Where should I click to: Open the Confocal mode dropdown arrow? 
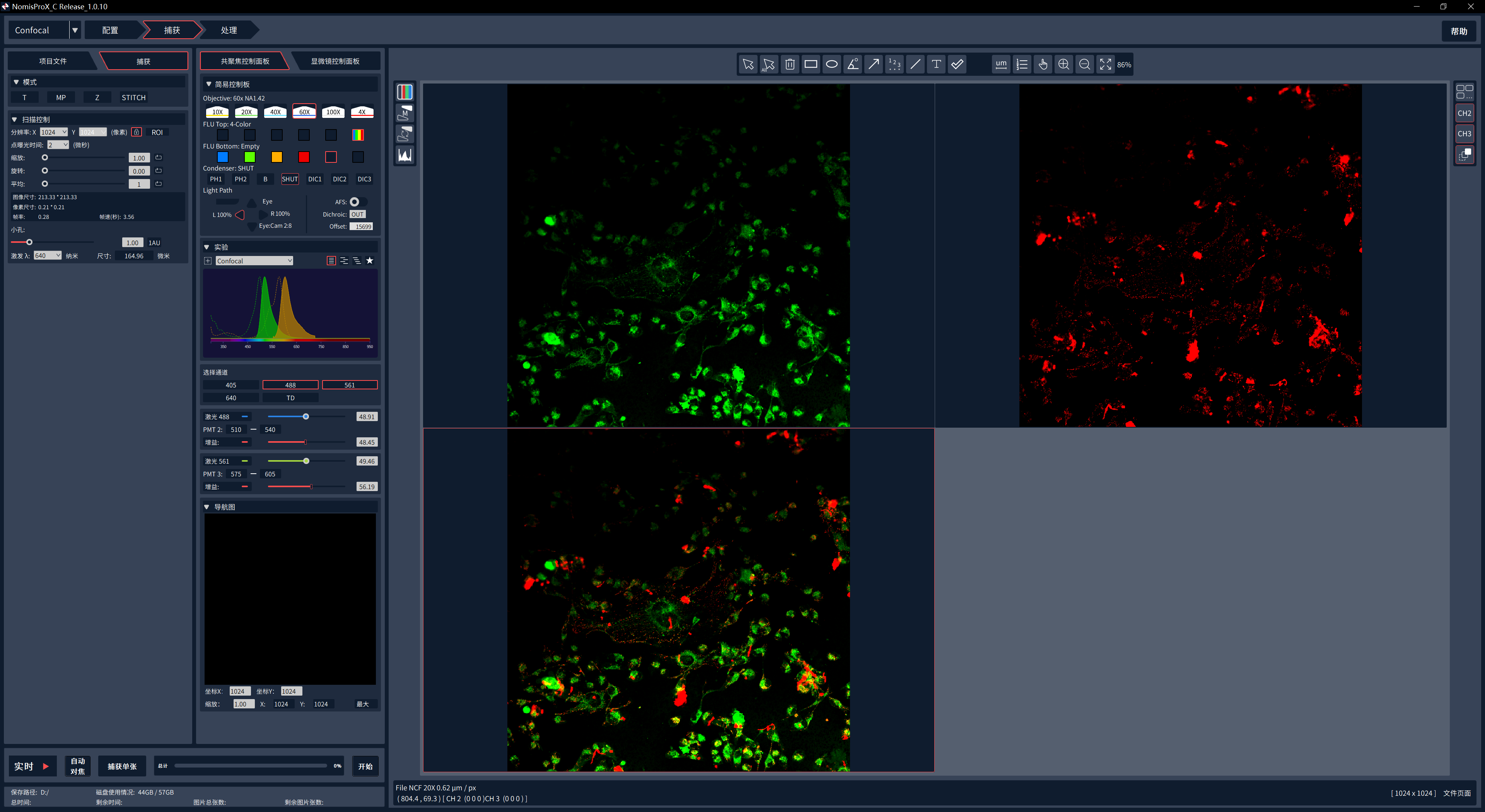coord(75,30)
